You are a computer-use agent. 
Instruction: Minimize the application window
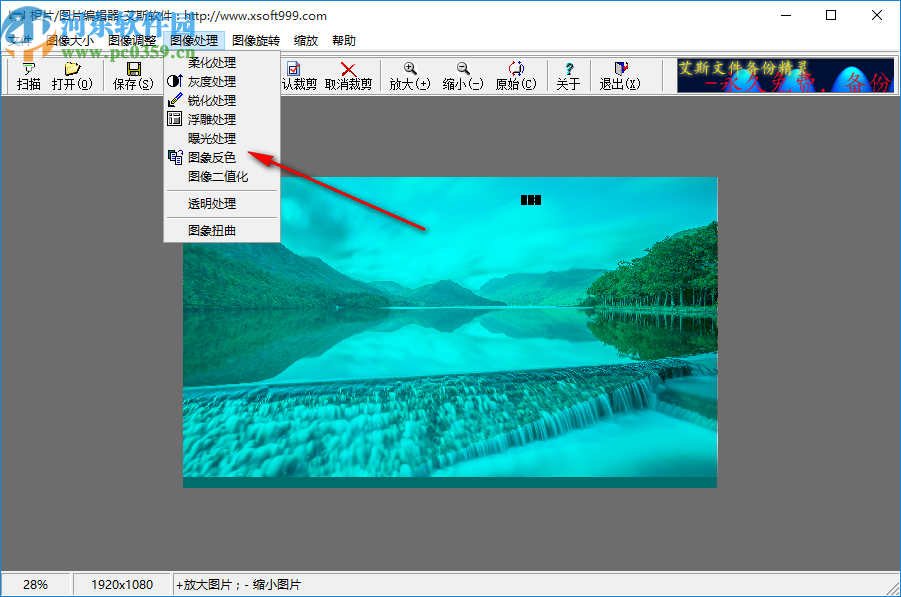pyautogui.click(x=786, y=16)
